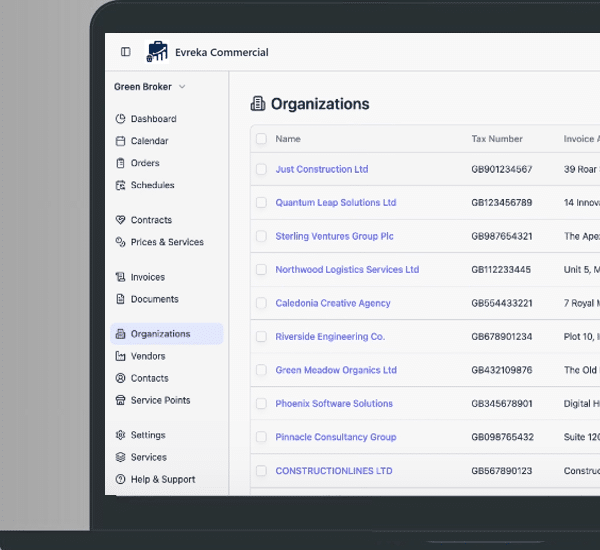Open the Orders section

(x=166, y=163)
